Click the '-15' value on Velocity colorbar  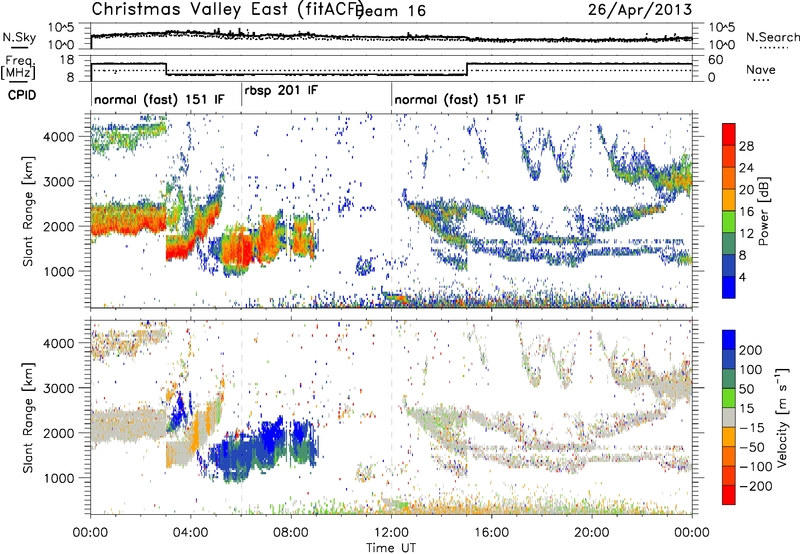[752, 428]
